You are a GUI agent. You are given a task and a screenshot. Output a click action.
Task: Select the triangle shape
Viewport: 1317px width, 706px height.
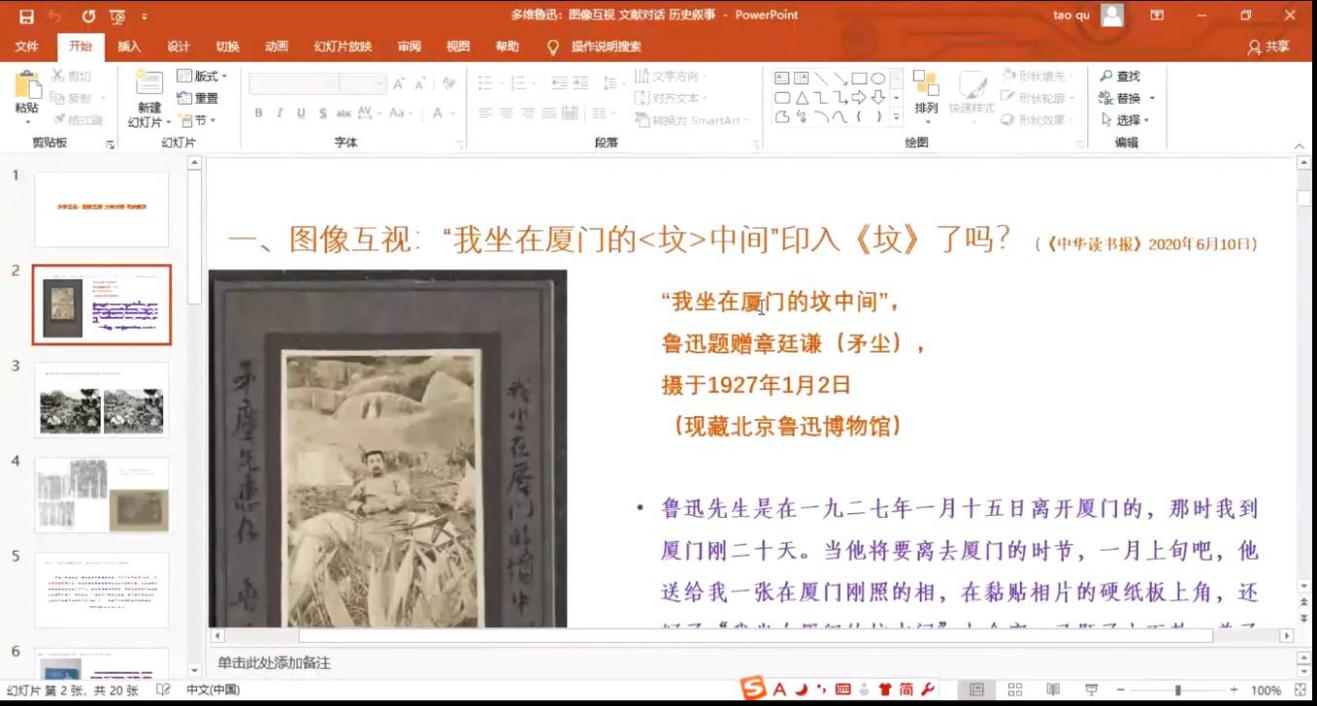[x=801, y=97]
